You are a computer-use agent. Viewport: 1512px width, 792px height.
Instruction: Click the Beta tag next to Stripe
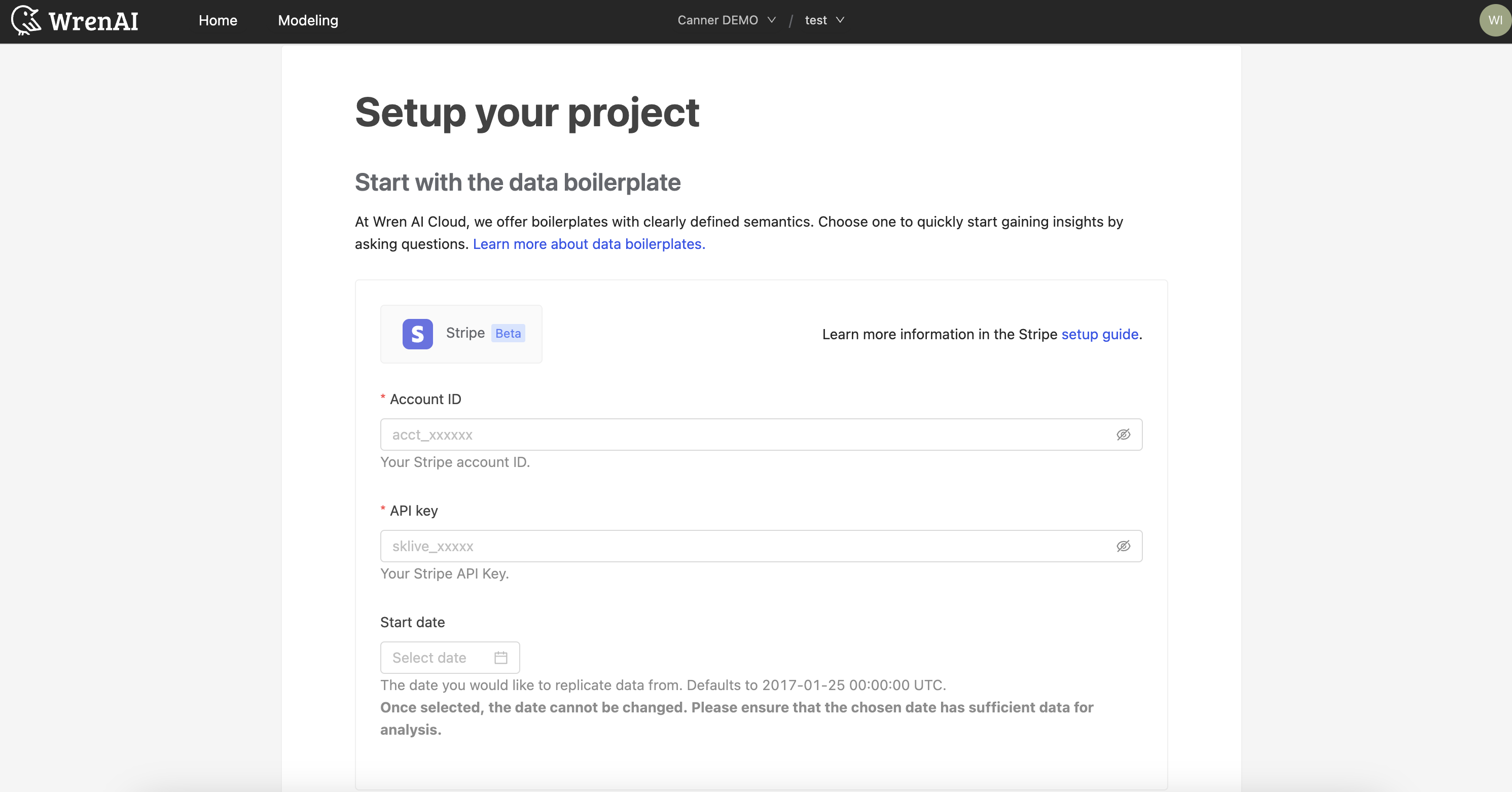pos(508,334)
